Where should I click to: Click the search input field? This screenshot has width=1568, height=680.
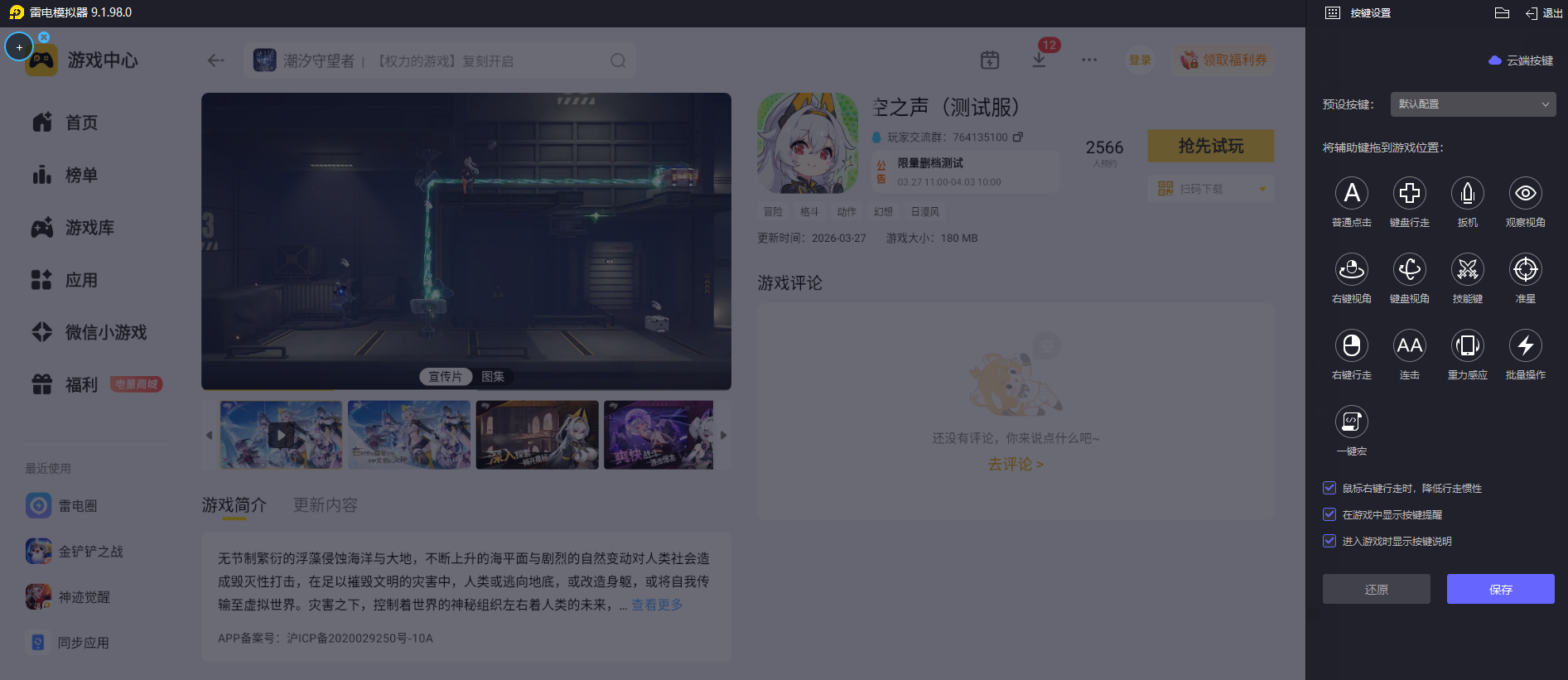pyautogui.click(x=440, y=60)
